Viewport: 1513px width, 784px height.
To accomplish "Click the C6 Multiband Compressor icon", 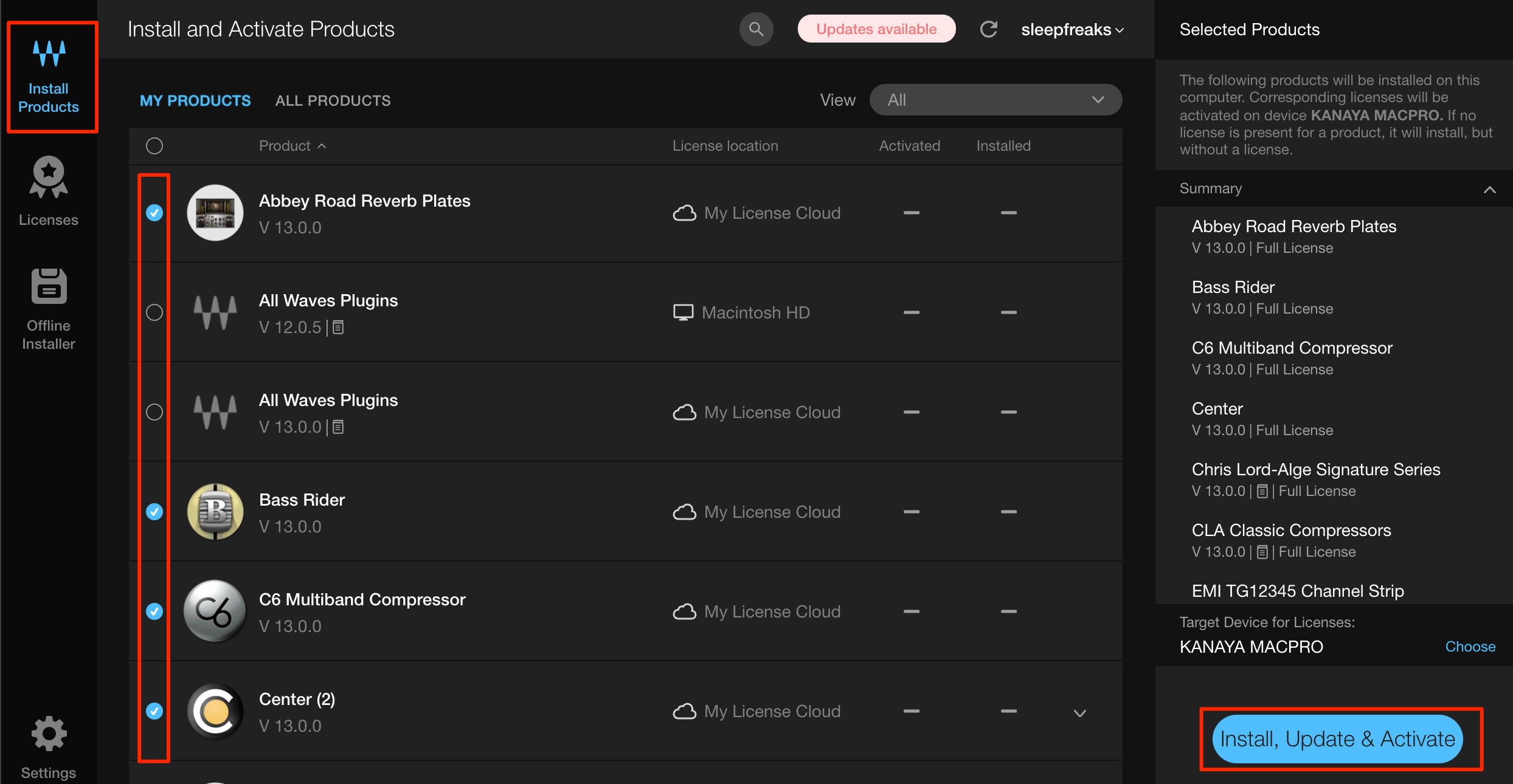I will (x=215, y=611).
